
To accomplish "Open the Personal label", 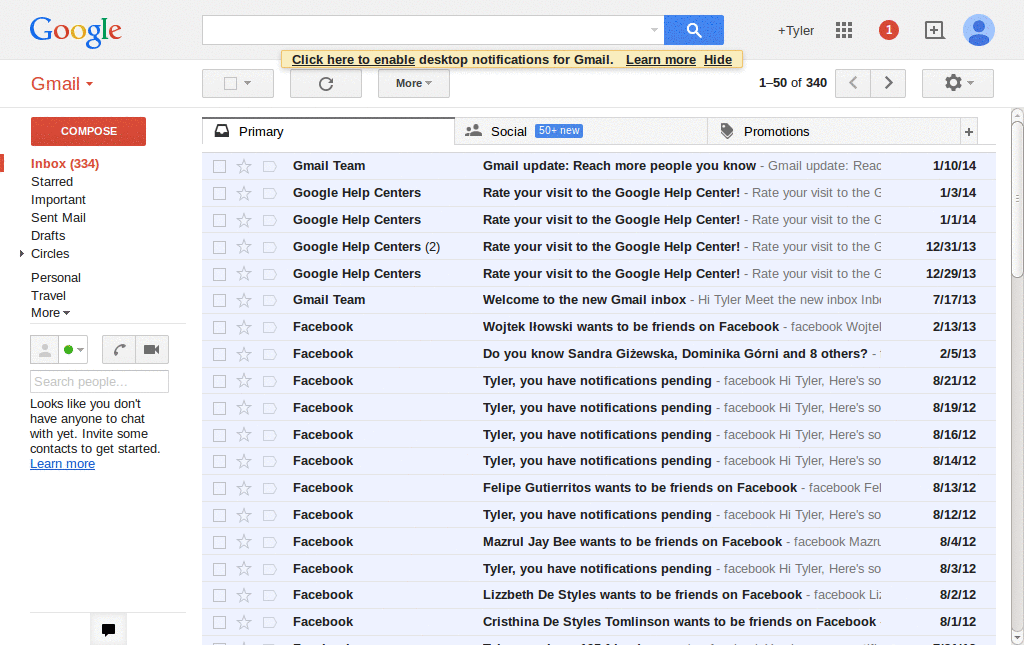I will coord(56,277).
